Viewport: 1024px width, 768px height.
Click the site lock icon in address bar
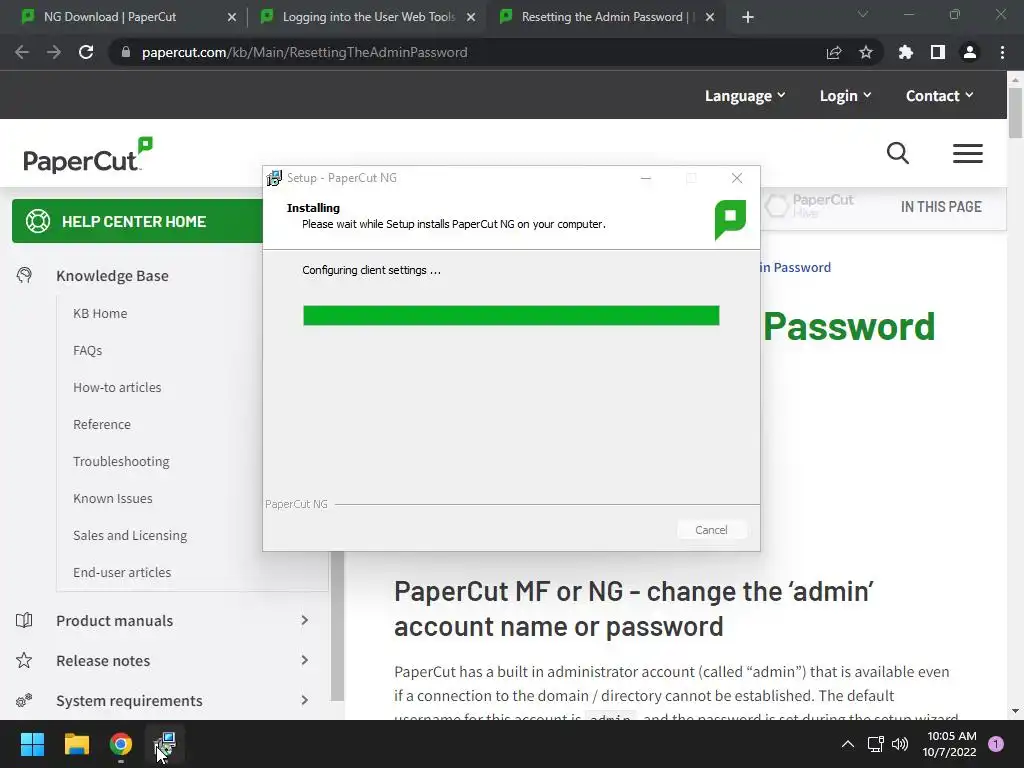tap(125, 52)
